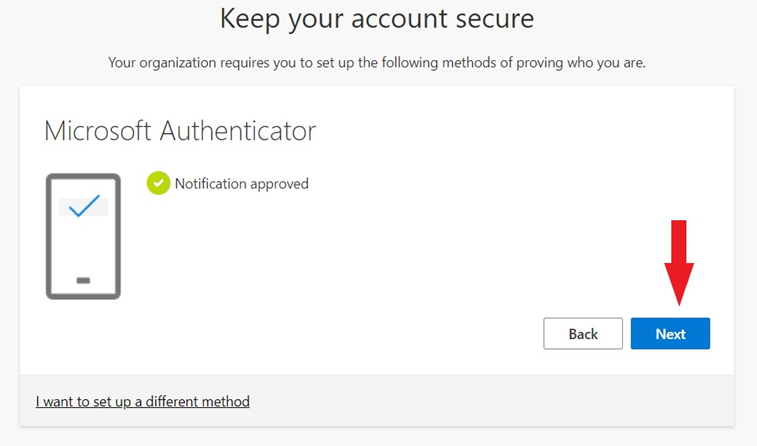Click 'different method' at the end of the link

pyautogui.click(x=198, y=402)
